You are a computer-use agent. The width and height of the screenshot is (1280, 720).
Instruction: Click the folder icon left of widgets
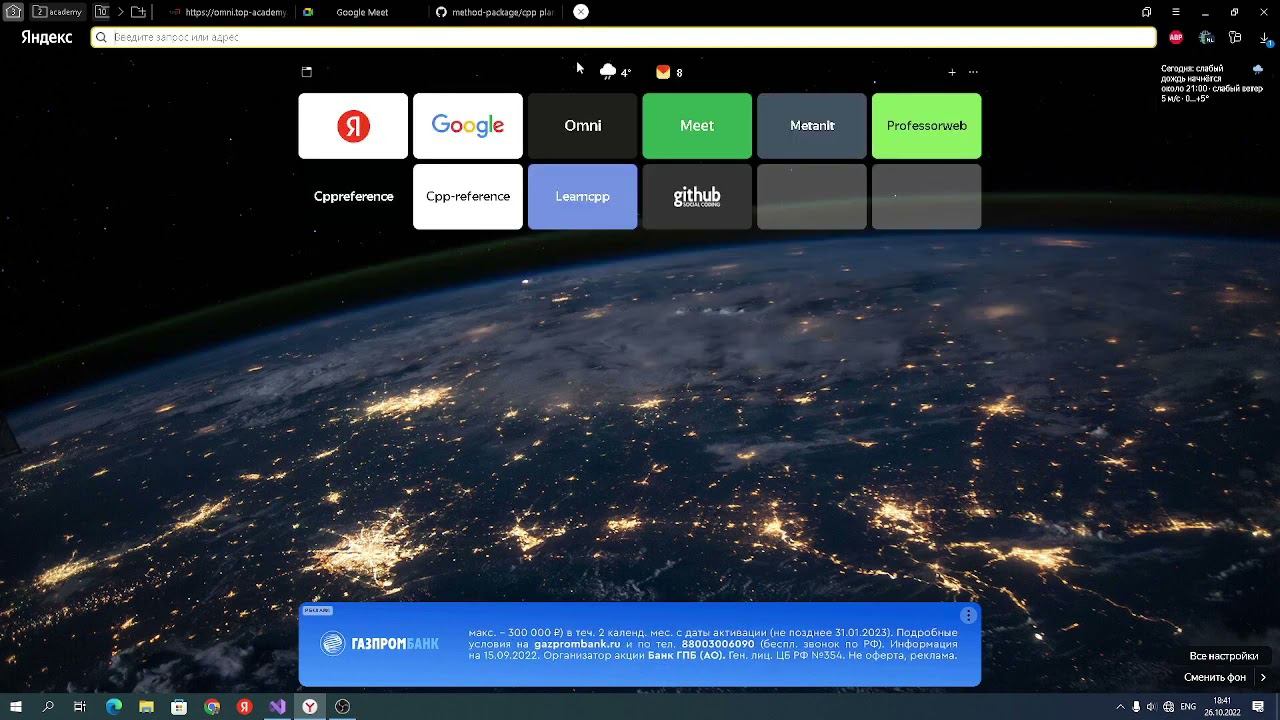pos(307,72)
